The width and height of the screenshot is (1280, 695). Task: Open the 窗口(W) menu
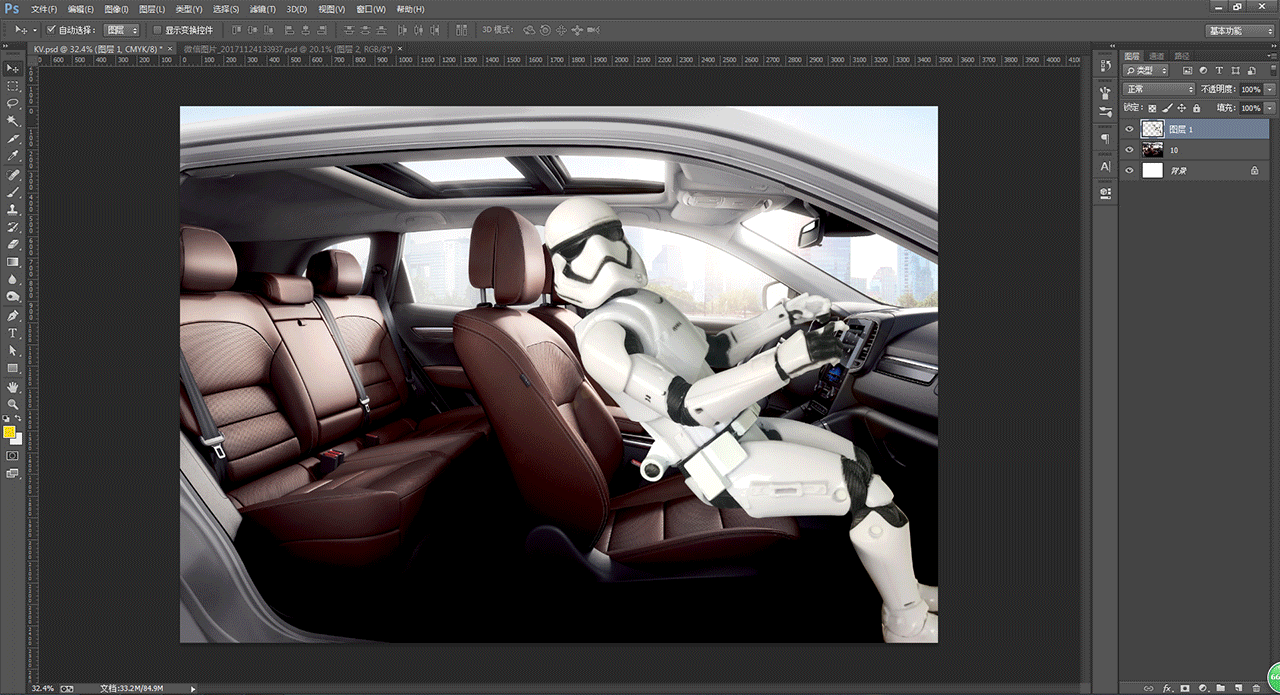pyautogui.click(x=371, y=9)
